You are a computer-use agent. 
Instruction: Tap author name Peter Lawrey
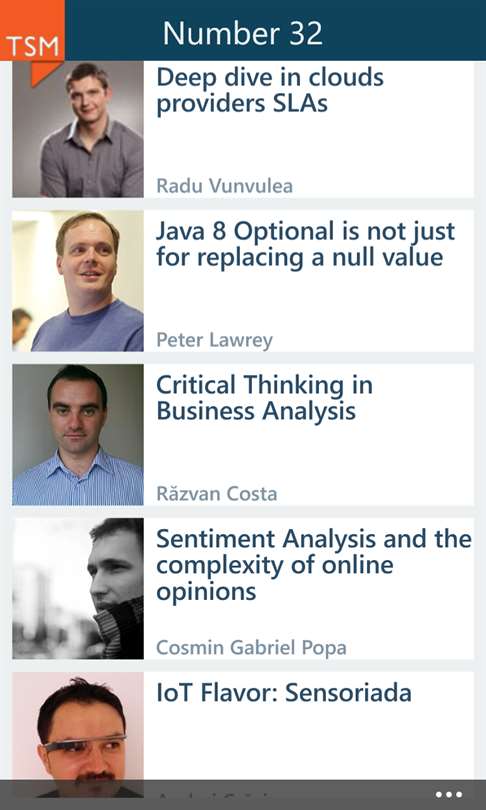[x=214, y=340]
